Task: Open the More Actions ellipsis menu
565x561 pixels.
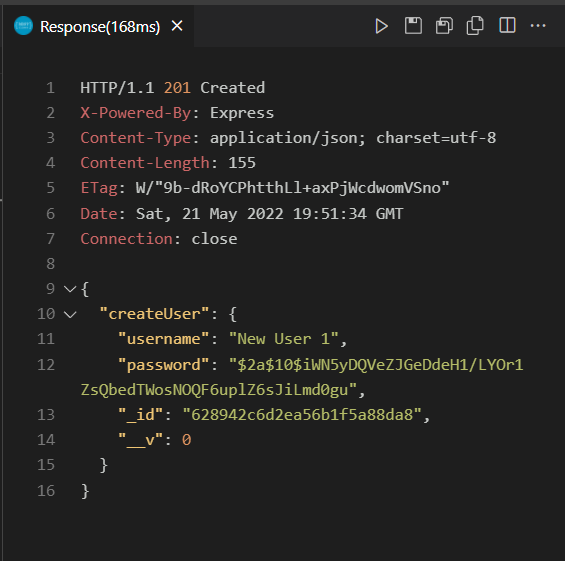Action: click(x=538, y=26)
